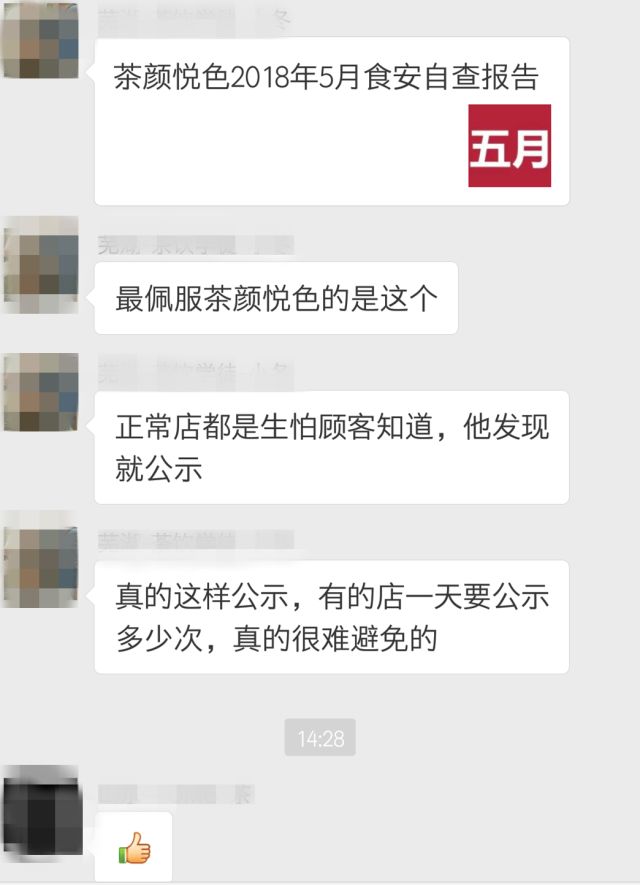
Task: Click the text 真的很难避免的 in fourth message
Action: click(x=335, y=639)
